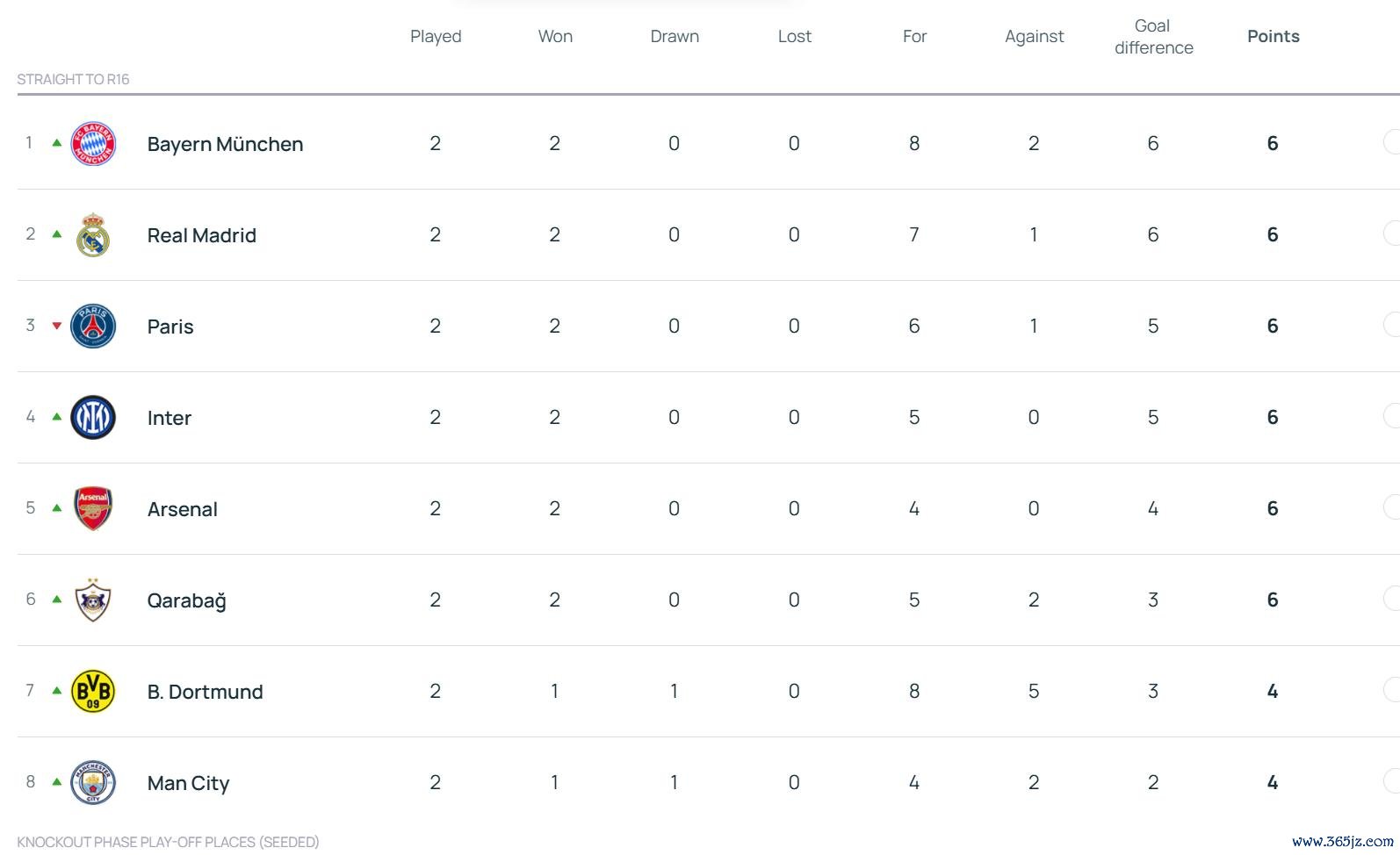Click the Man City club crest
The height and width of the screenshot is (855, 1400).
tap(93, 782)
